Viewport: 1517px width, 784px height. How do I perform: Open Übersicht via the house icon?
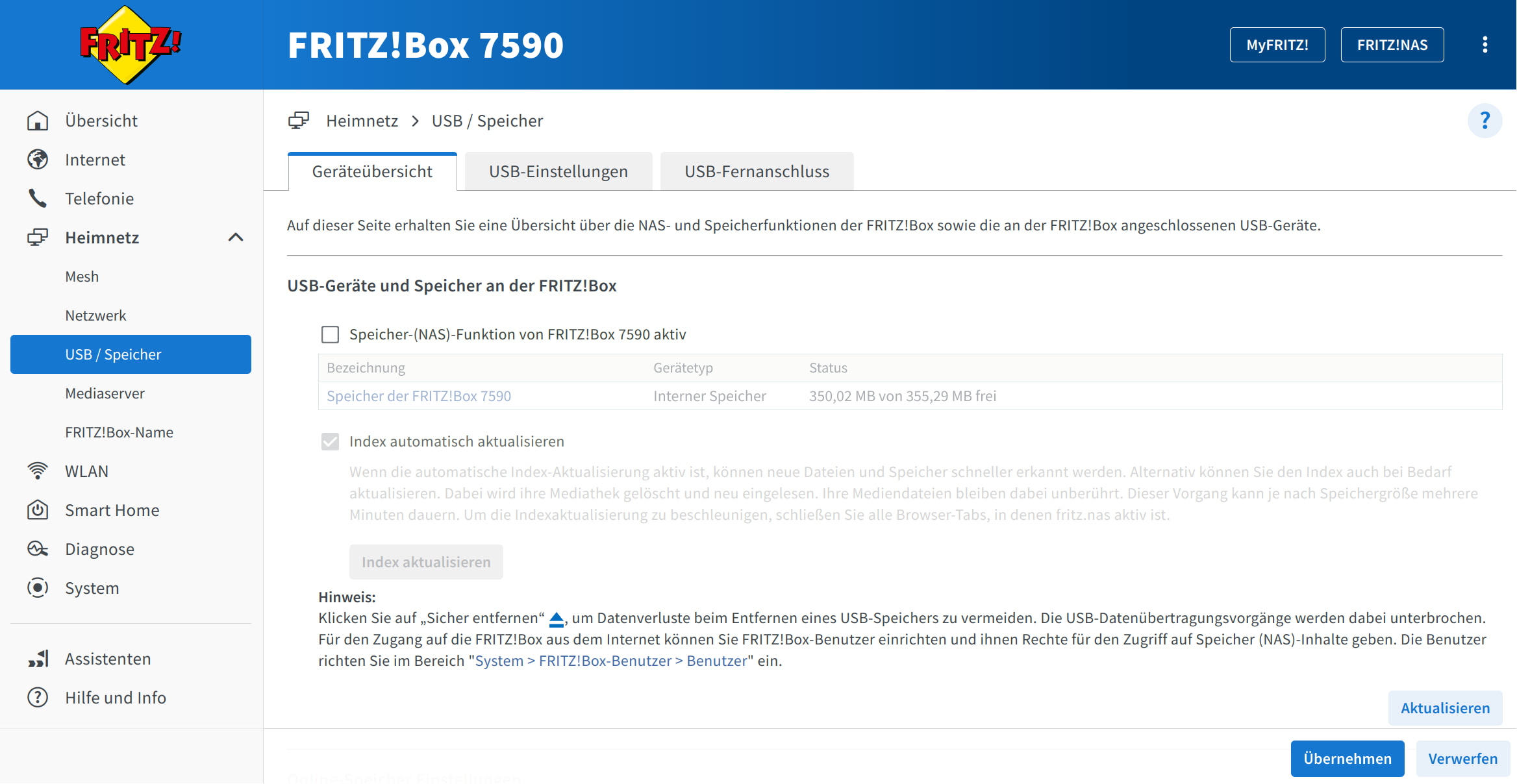pyautogui.click(x=38, y=121)
